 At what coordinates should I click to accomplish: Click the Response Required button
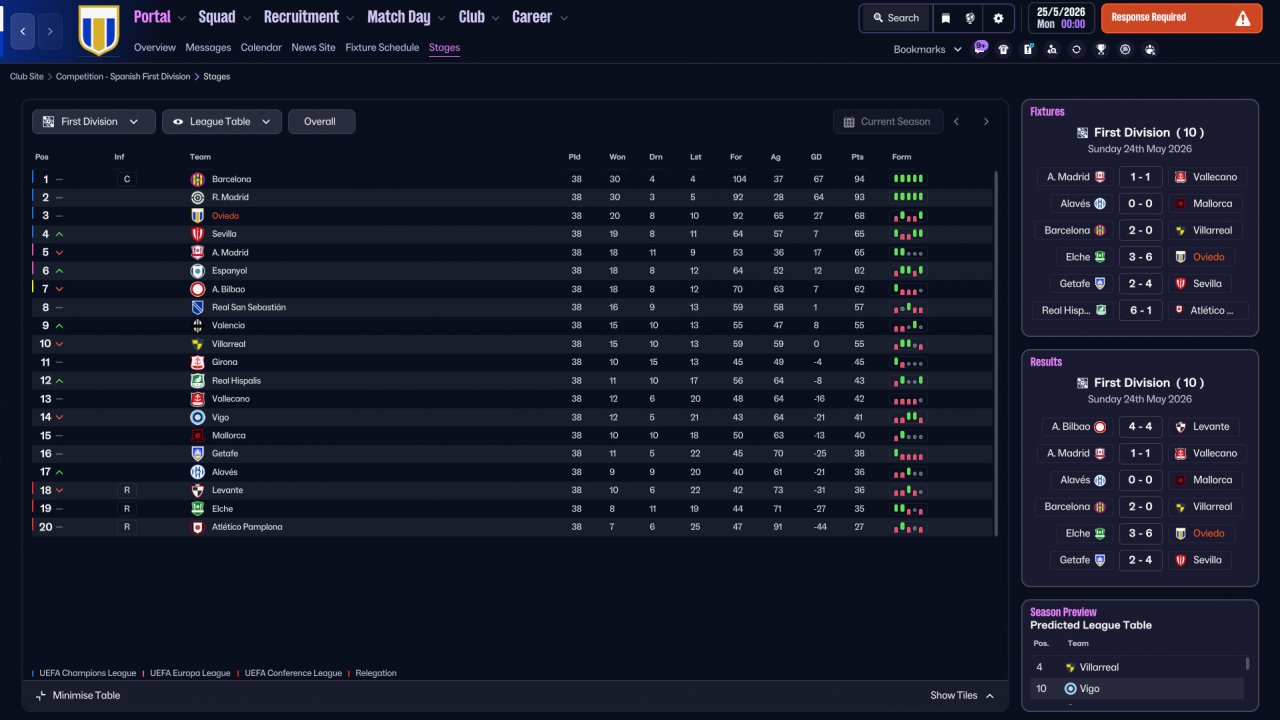tap(1181, 18)
